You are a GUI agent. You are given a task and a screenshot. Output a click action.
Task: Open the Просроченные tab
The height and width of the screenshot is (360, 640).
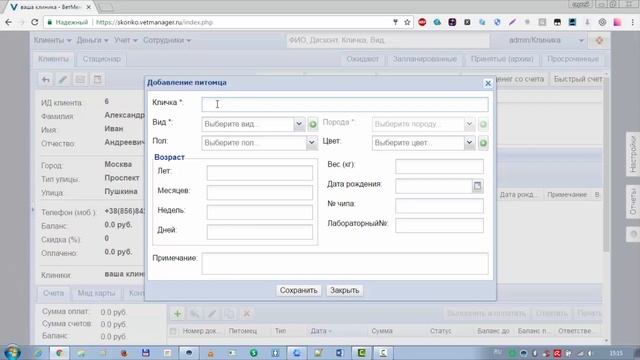[573, 59]
